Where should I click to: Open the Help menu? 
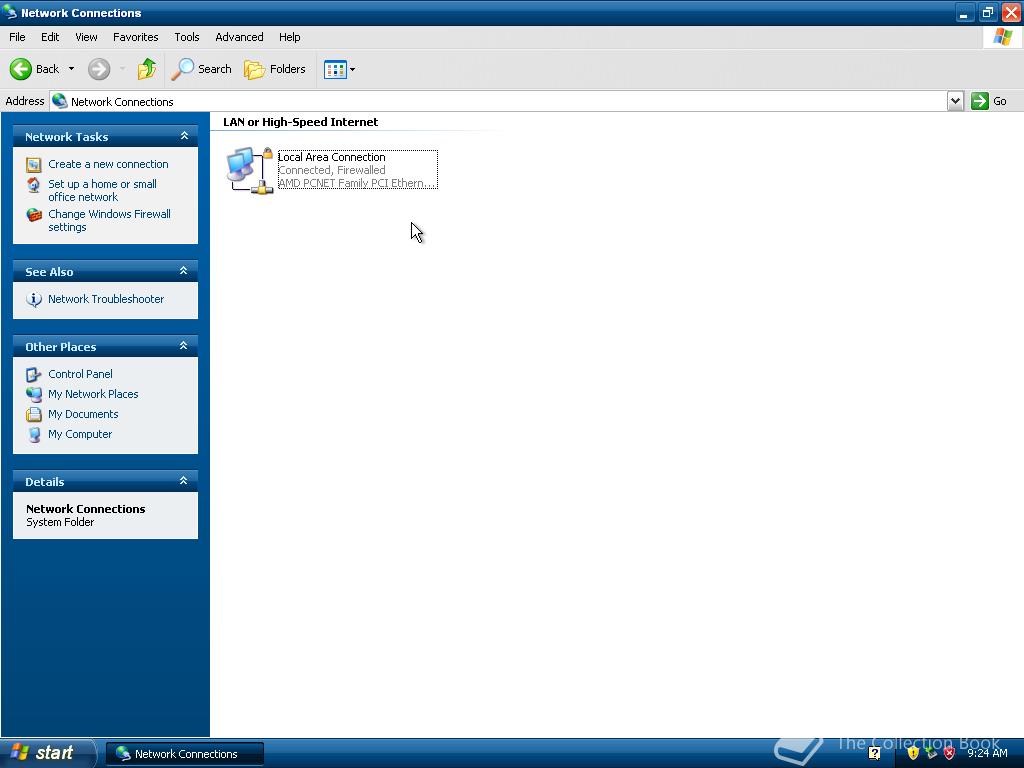pos(289,37)
